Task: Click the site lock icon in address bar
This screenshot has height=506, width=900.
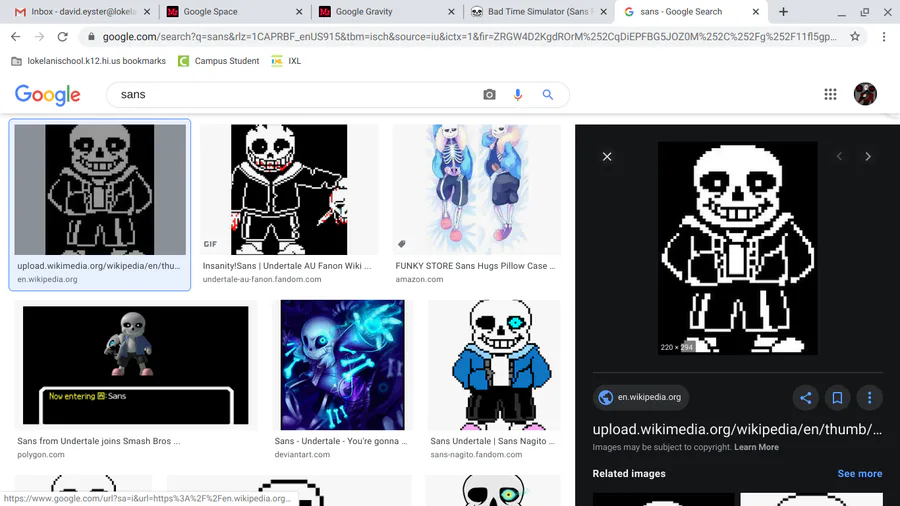Action: pyautogui.click(x=91, y=37)
